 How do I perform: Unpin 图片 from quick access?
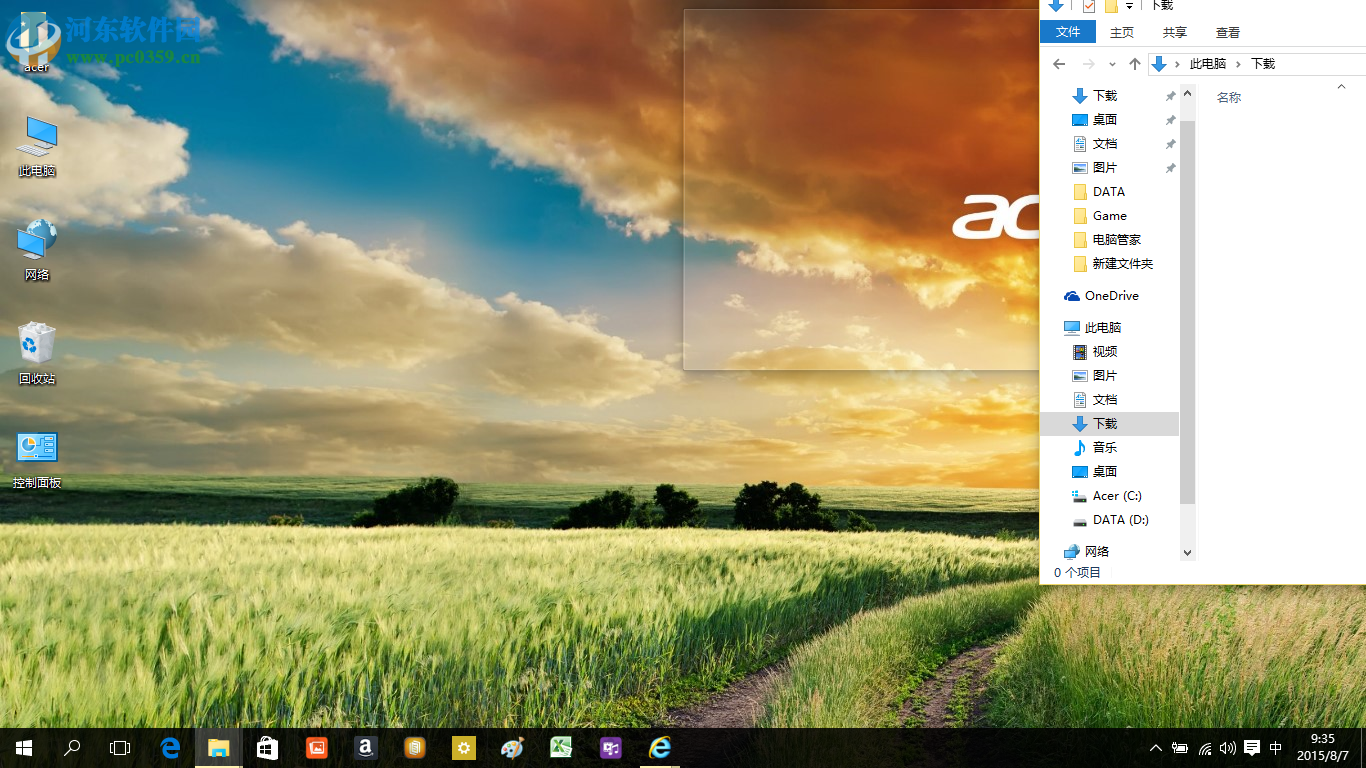tap(1169, 167)
